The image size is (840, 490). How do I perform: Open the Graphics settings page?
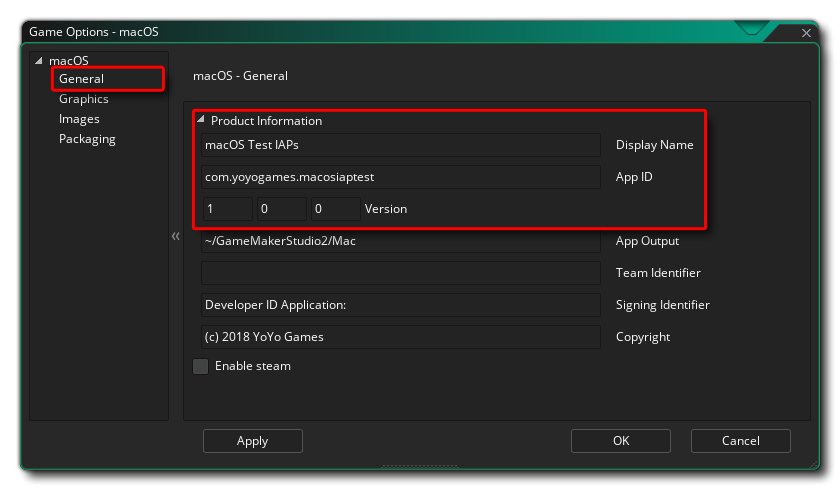pos(84,99)
